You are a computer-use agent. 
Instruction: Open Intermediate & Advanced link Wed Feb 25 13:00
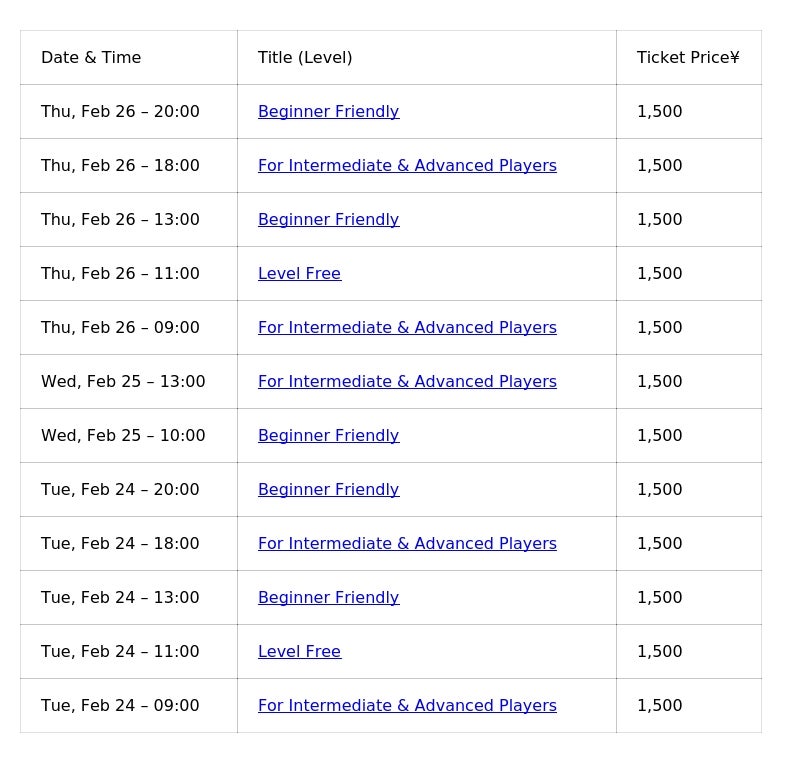(x=407, y=382)
